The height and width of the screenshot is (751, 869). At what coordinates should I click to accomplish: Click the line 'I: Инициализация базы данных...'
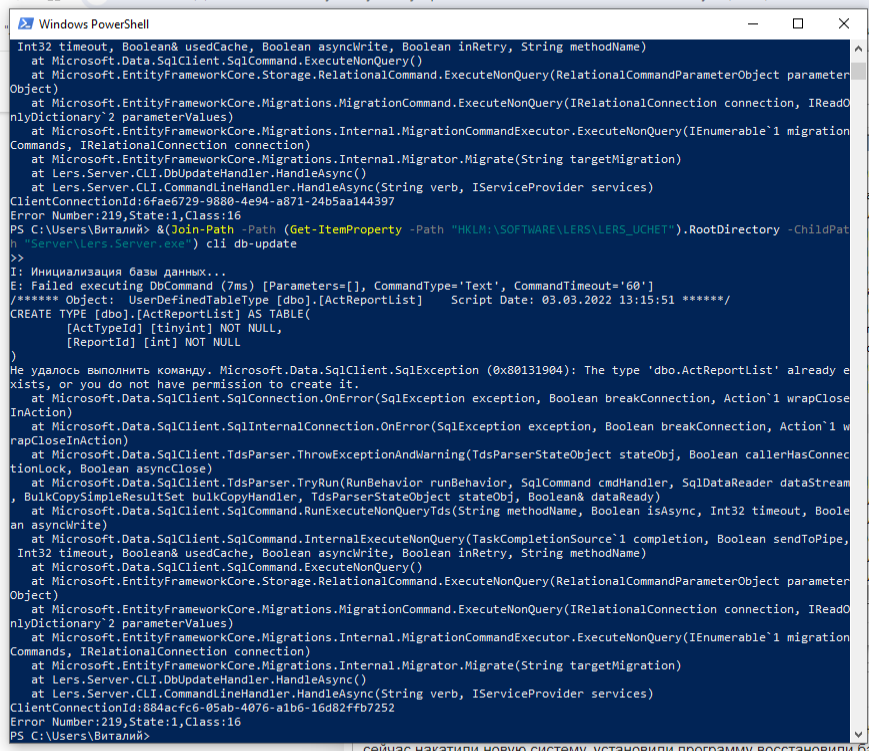[x=118, y=272]
